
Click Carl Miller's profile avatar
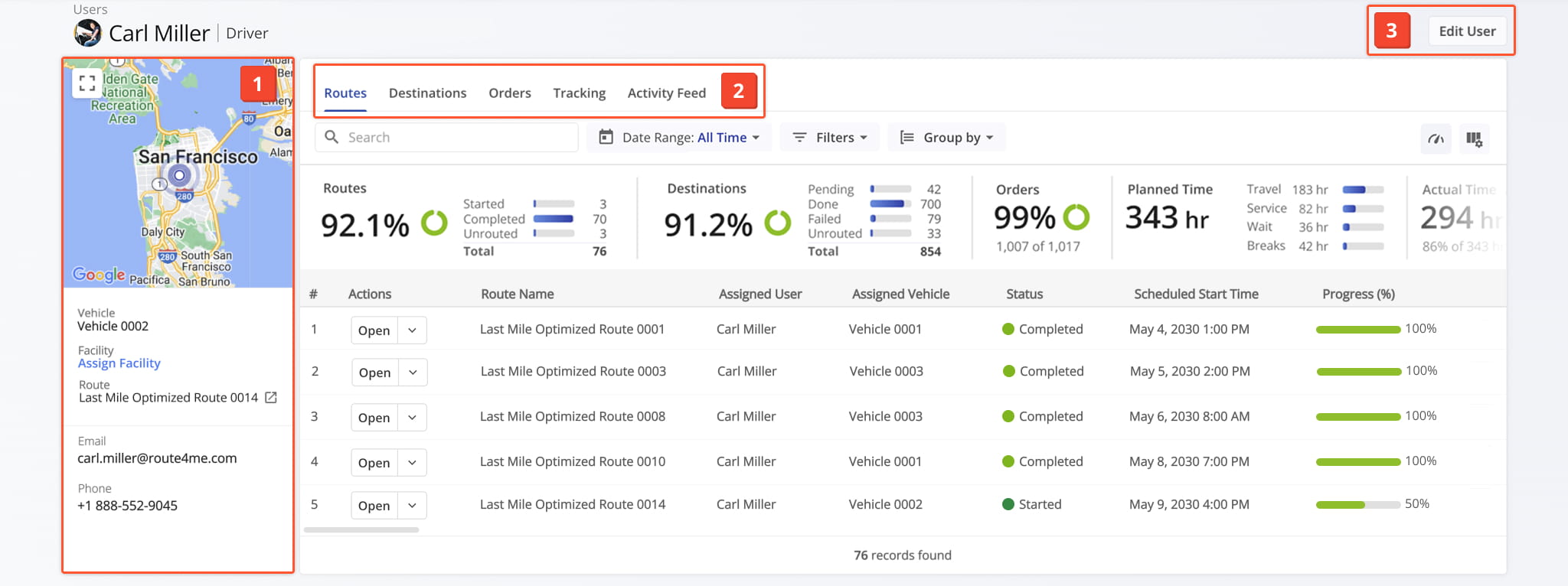[88, 33]
